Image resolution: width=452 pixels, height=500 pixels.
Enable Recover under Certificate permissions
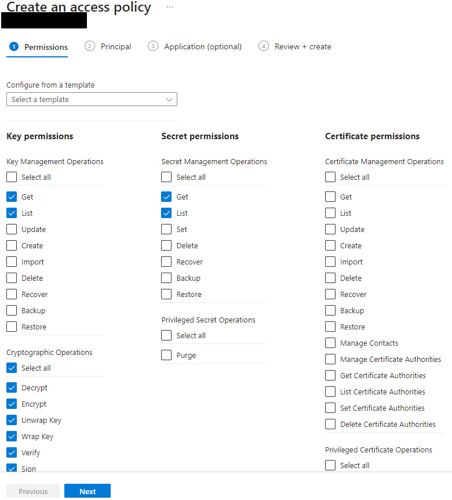(330, 294)
